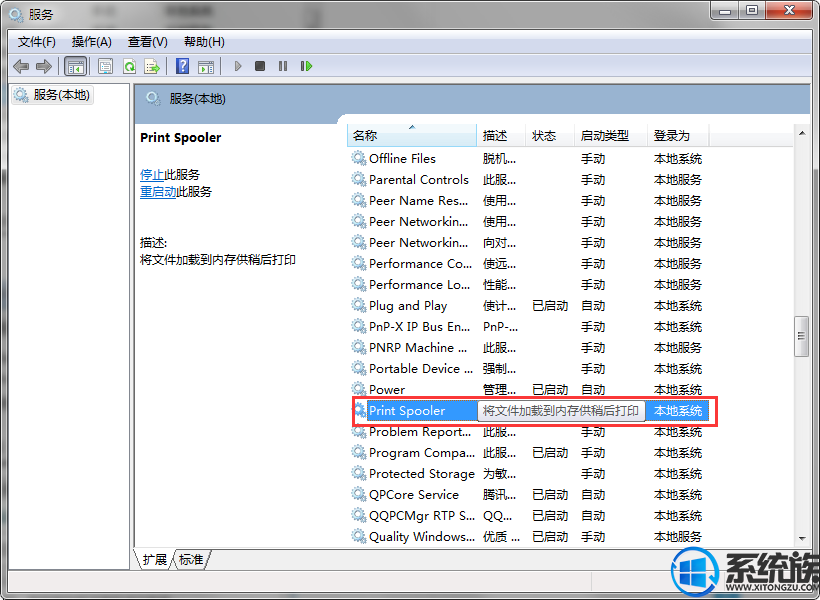Image resolution: width=820 pixels, height=600 pixels.
Task: Switch to the 扩展 tab
Action: click(x=154, y=560)
